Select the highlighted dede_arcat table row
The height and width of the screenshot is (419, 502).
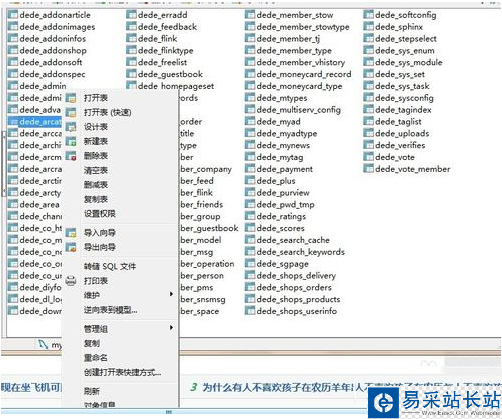click(35, 122)
